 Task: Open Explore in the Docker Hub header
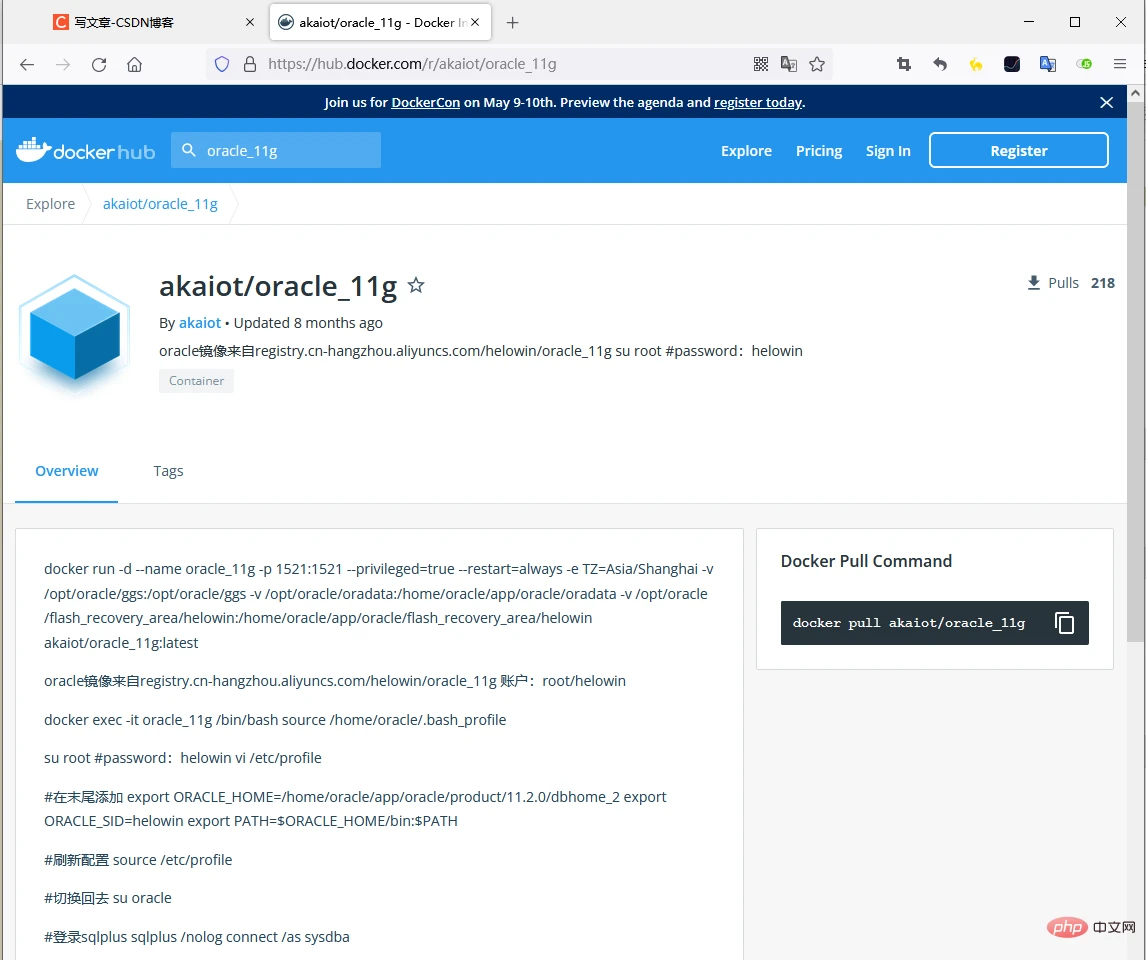pyautogui.click(x=746, y=151)
